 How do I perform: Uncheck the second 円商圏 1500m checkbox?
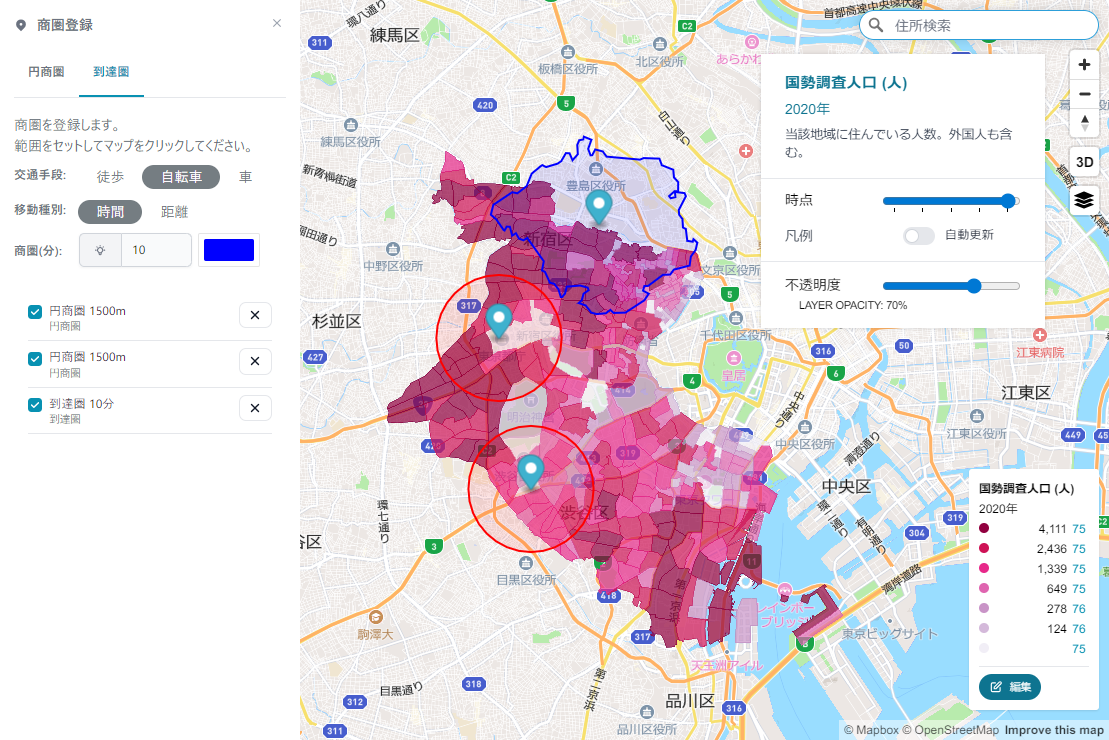pos(35,359)
